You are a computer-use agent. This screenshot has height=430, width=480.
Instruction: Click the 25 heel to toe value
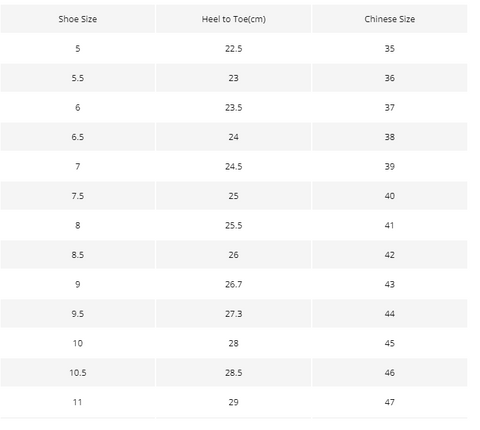[x=234, y=196]
